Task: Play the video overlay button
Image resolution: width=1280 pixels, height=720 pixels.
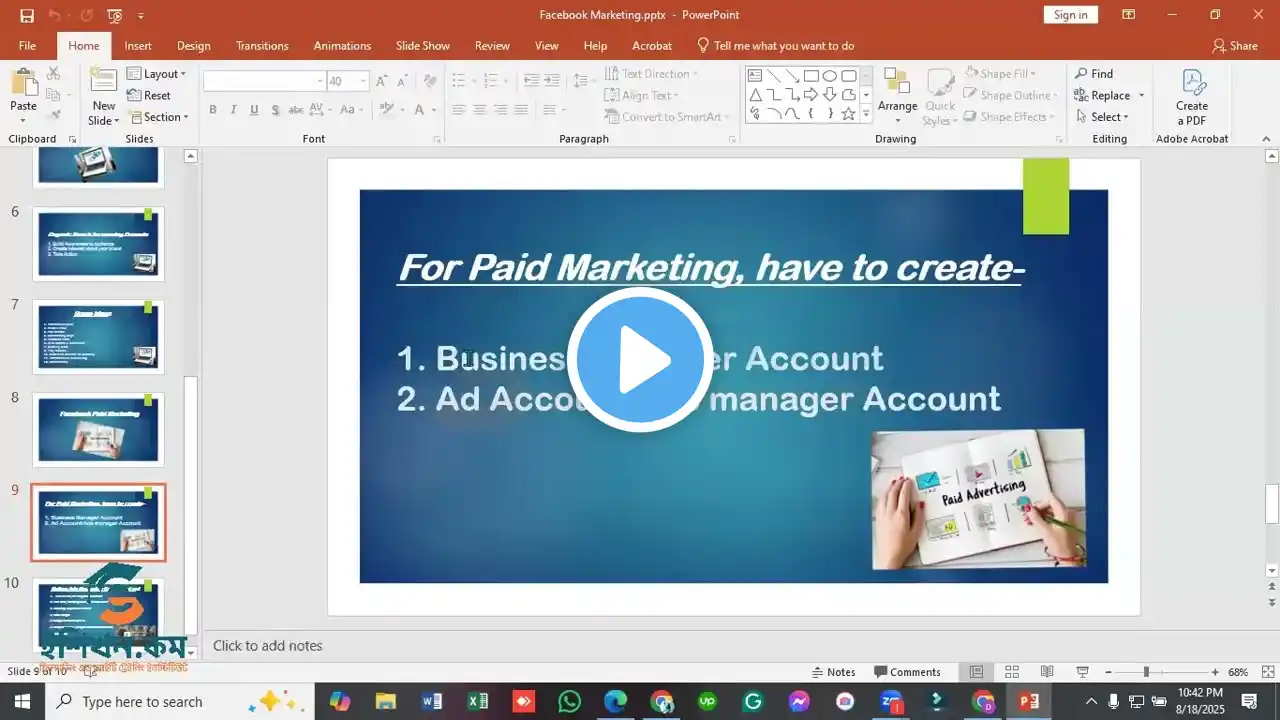Action: tap(640, 360)
